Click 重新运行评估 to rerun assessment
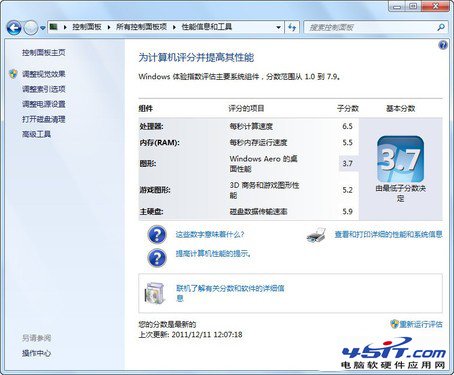Viewport: 454px width, 375px height. click(x=421, y=324)
